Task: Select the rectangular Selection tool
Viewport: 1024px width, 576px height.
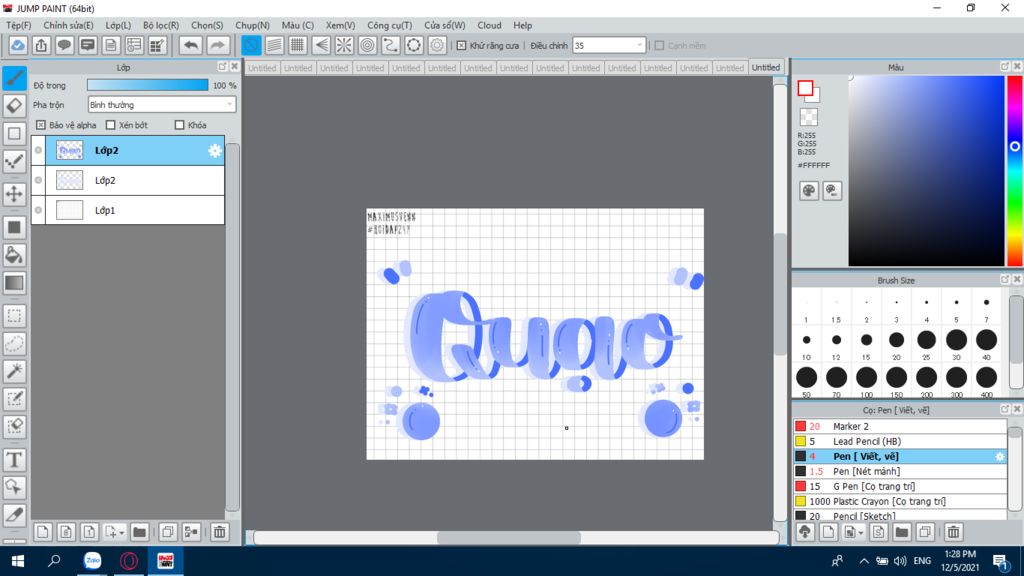Action: pyautogui.click(x=14, y=316)
